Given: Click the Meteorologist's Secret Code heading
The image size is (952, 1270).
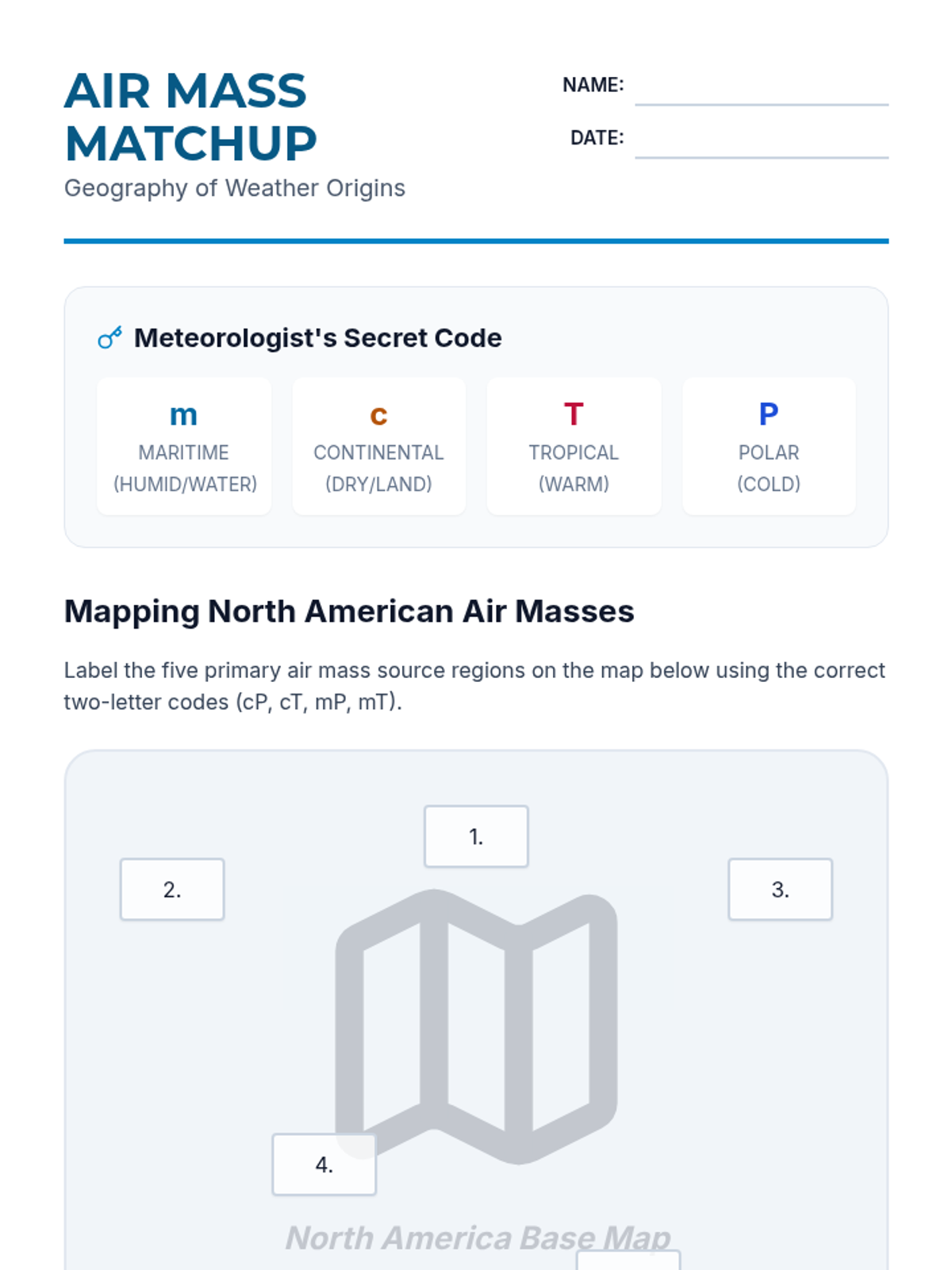Looking at the screenshot, I should pos(317,338).
